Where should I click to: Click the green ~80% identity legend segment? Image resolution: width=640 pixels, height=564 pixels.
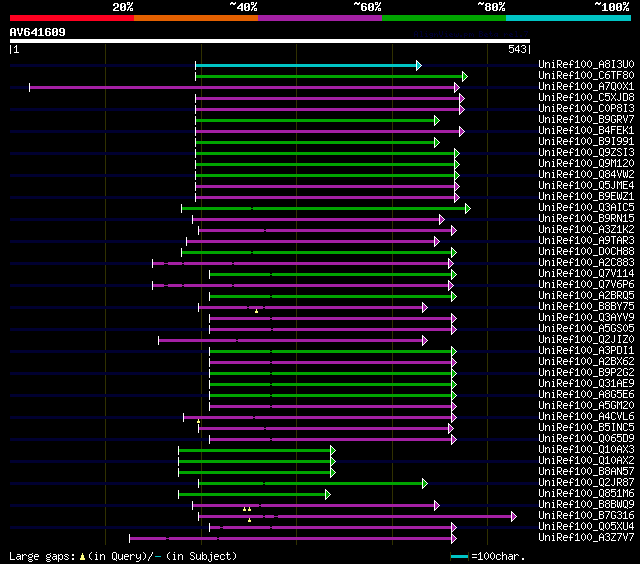(x=444, y=18)
